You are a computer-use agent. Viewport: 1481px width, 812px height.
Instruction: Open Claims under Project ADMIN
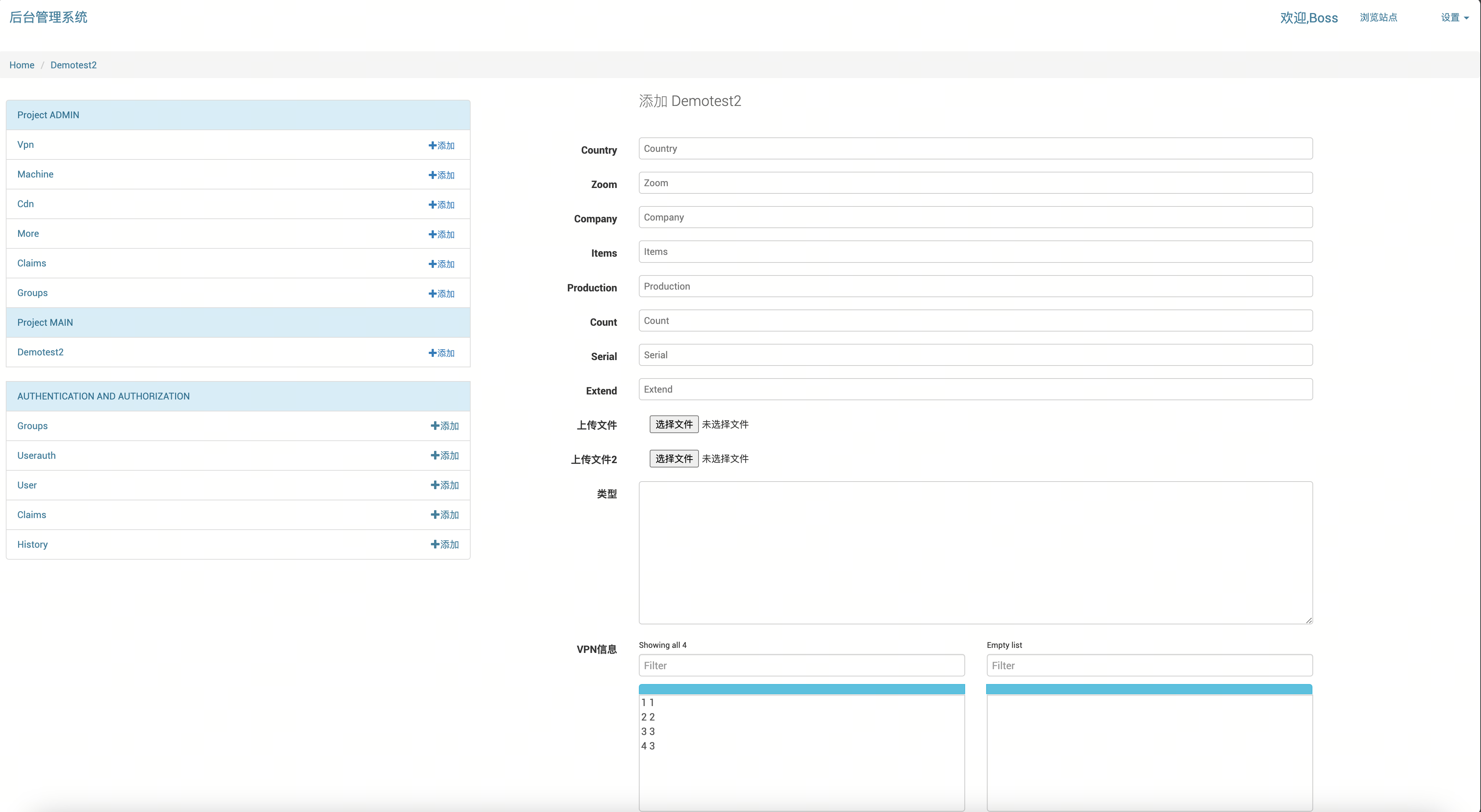[x=31, y=263]
